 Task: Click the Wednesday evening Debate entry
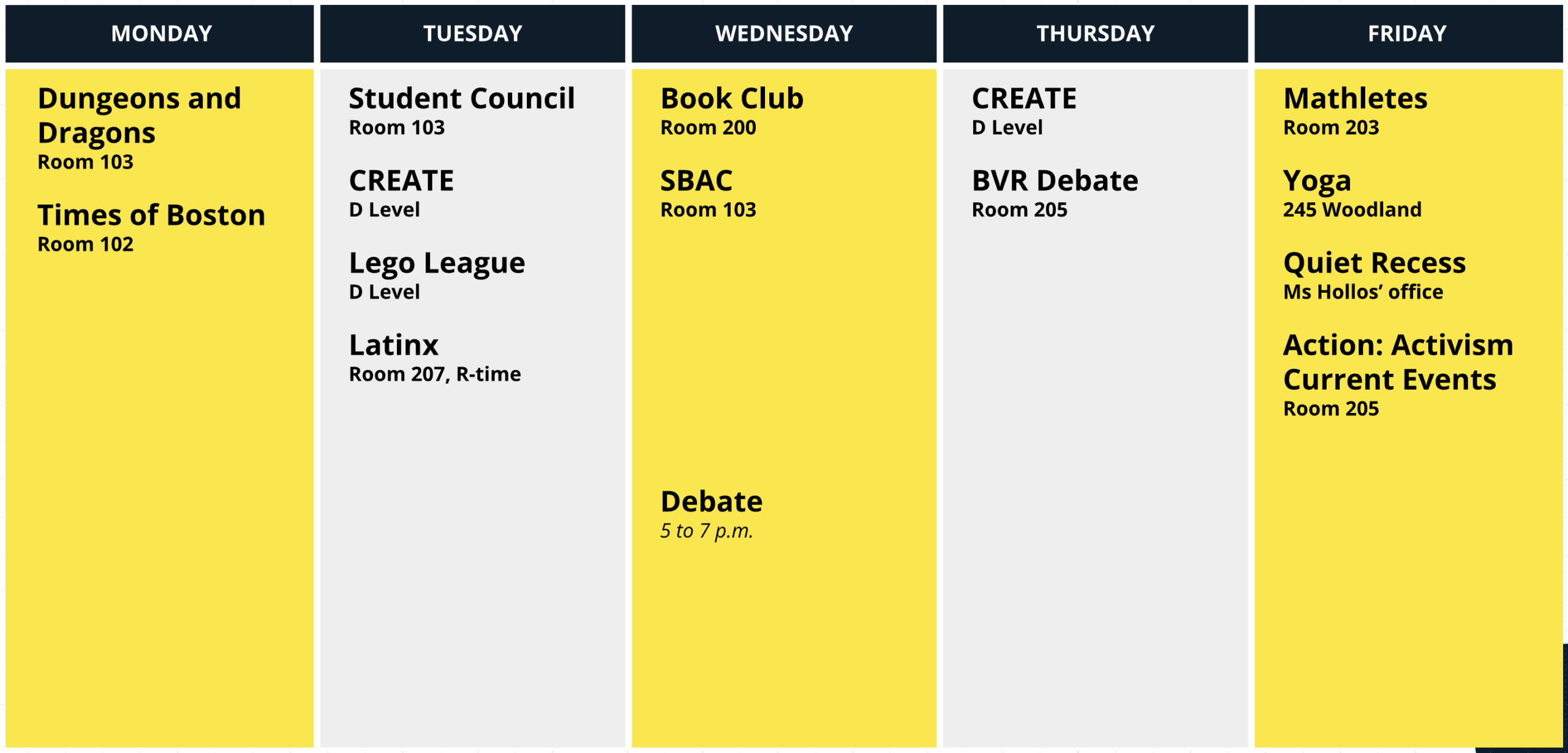[711, 502]
